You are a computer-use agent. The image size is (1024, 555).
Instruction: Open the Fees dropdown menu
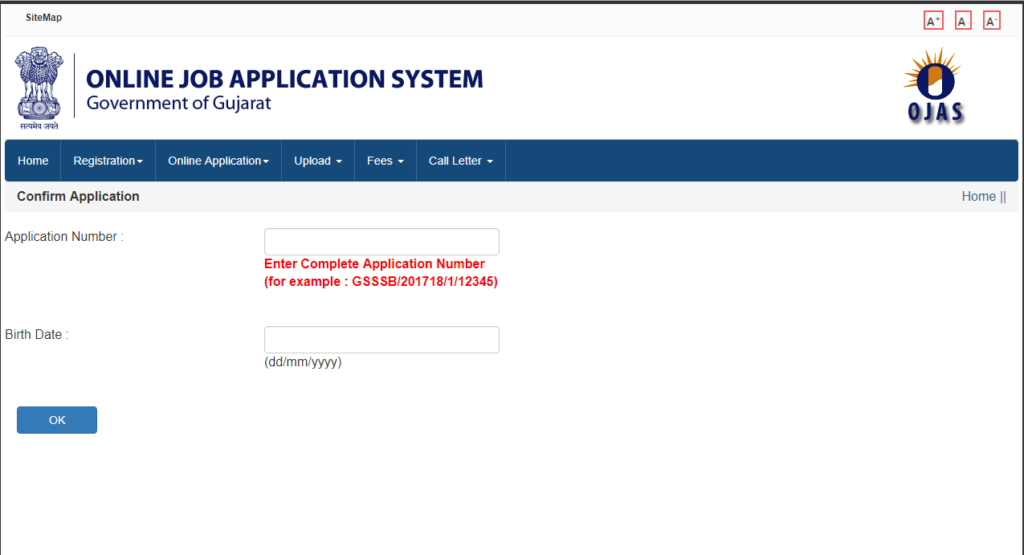[x=385, y=161]
